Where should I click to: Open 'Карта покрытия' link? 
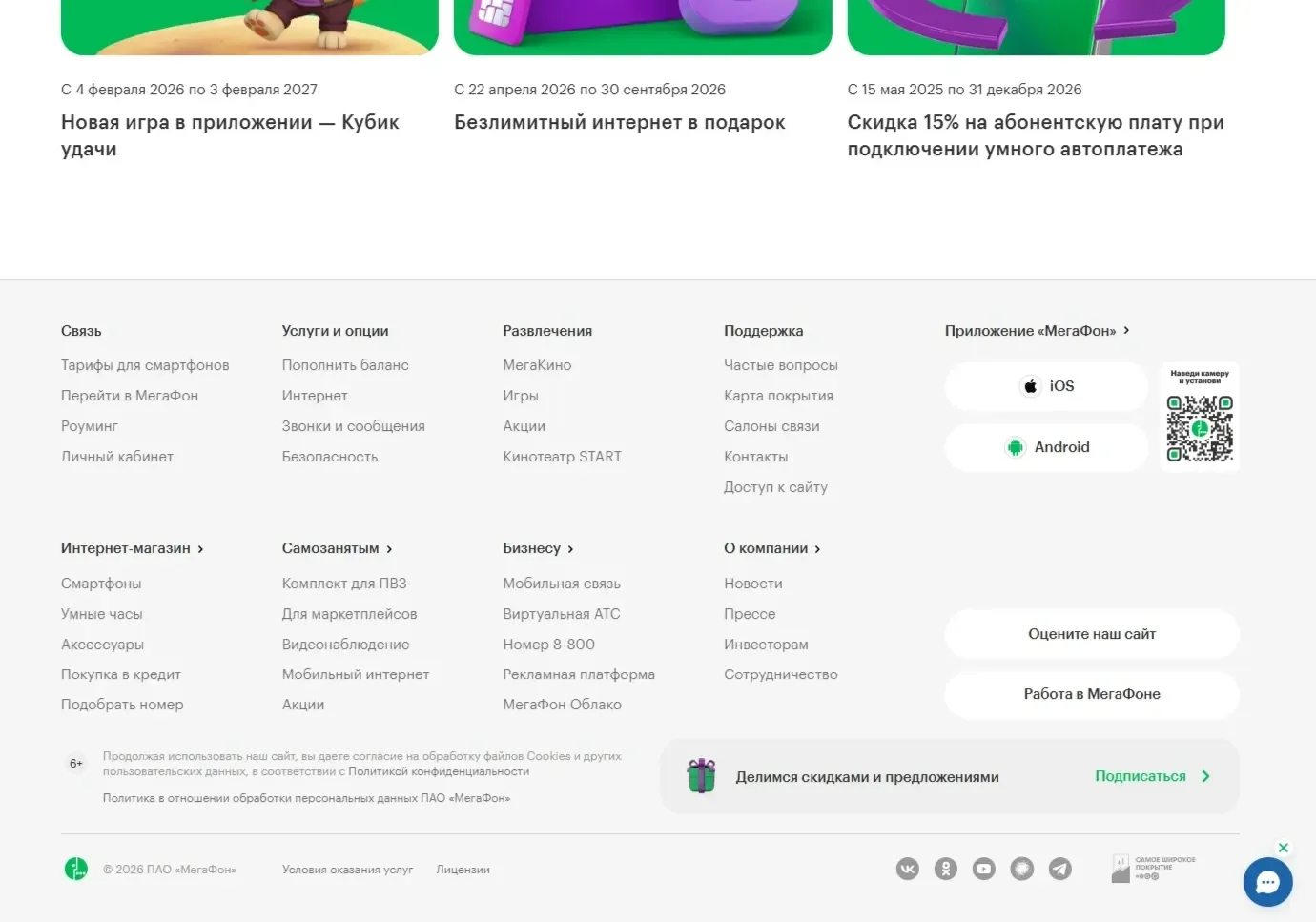pyautogui.click(x=779, y=396)
